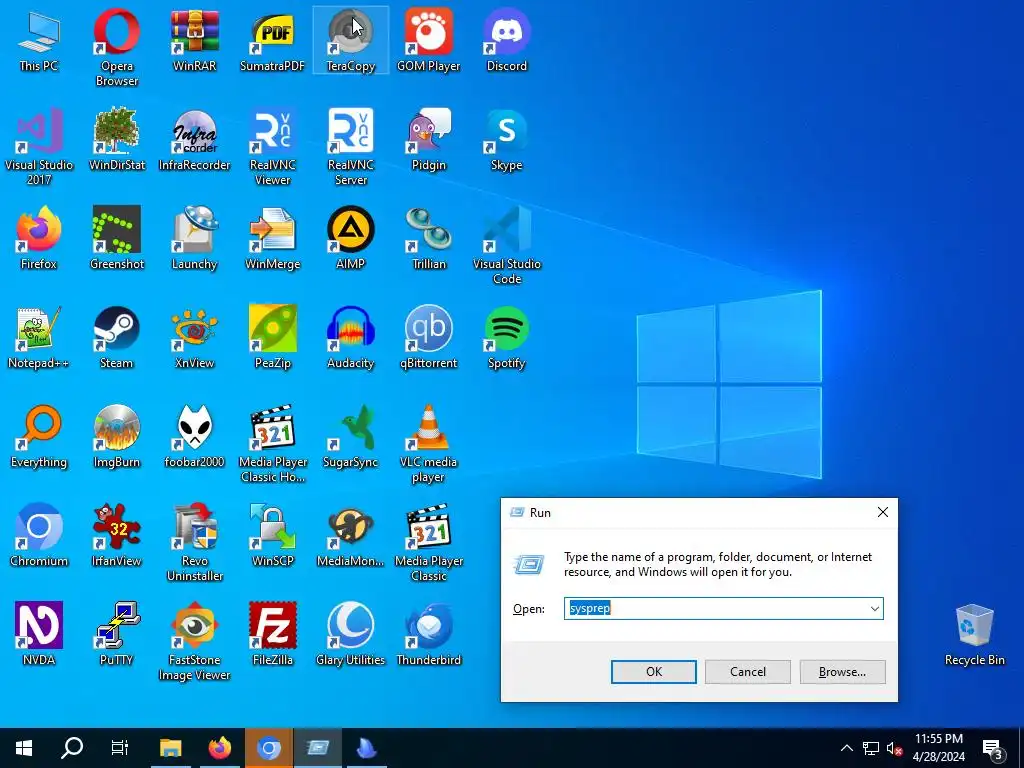Image resolution: width=1024 pixels, height=768 pixels.
Task: Open the notification center with 3 alerts
Action: point(993,749)
